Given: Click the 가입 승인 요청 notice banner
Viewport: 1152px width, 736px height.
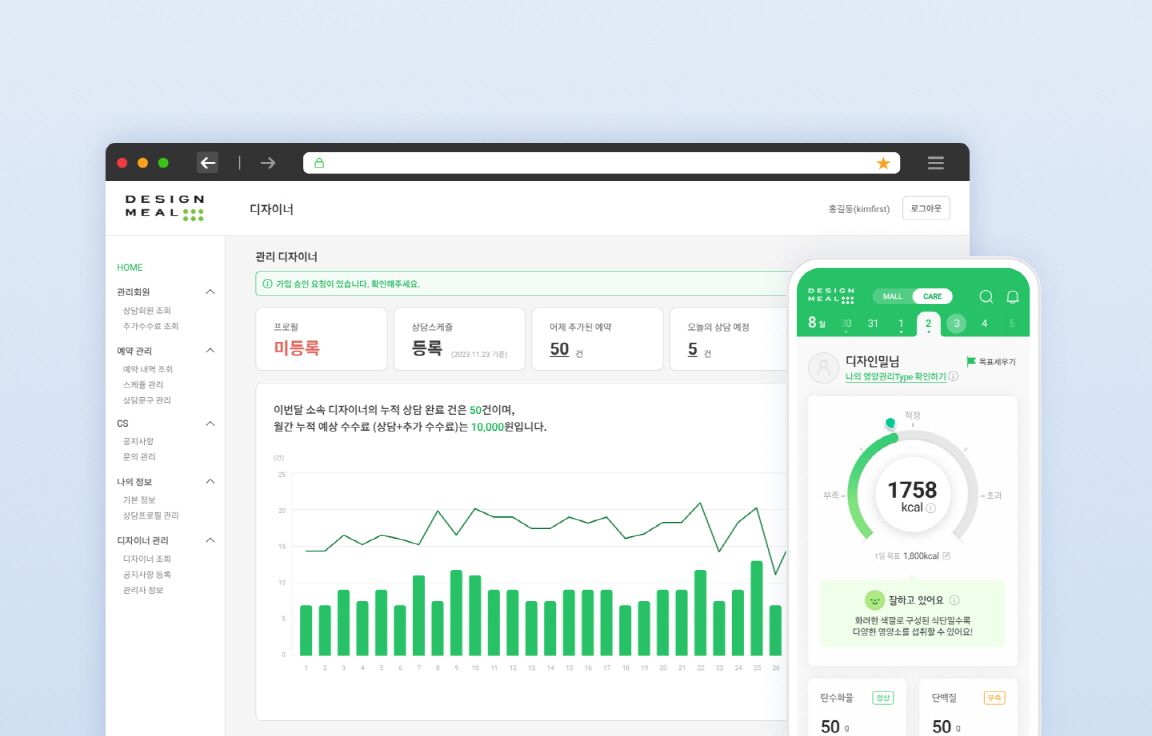Looking at the screenshot, I should click(523, 284).
